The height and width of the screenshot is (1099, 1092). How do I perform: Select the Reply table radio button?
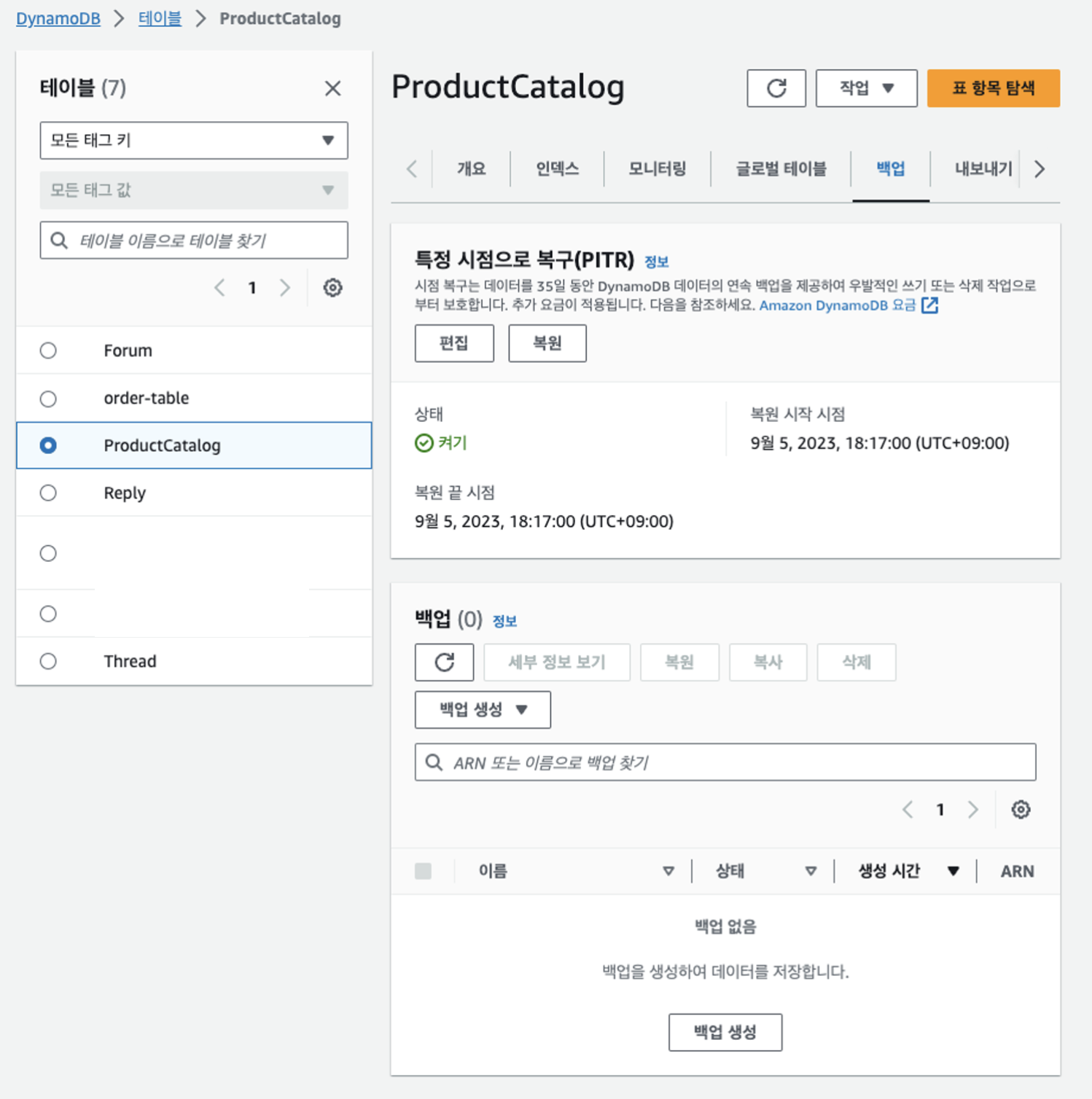[x=48, y=493]
